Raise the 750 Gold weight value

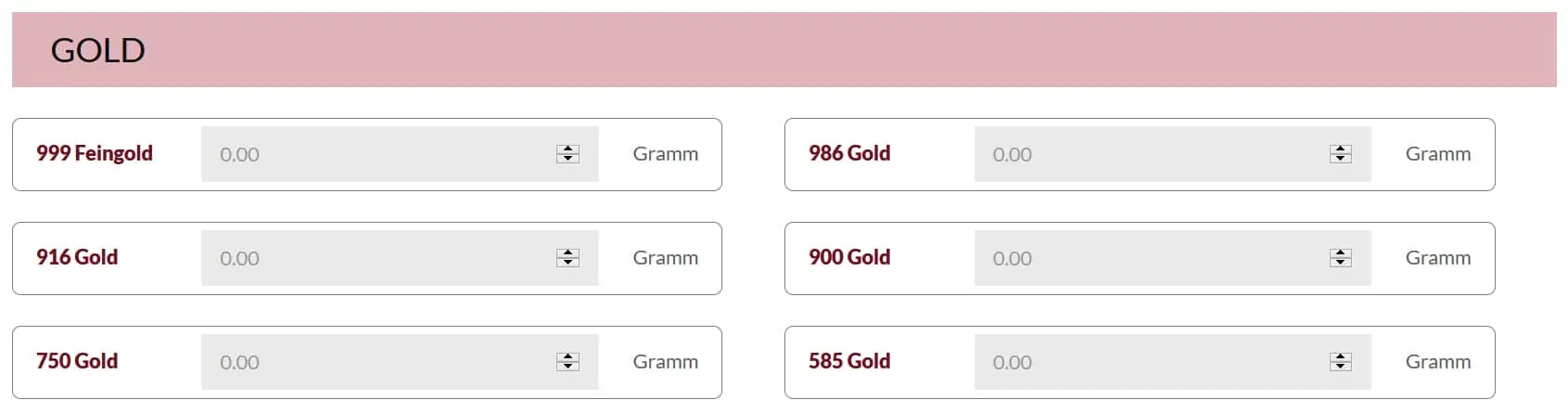coord(567,357)
